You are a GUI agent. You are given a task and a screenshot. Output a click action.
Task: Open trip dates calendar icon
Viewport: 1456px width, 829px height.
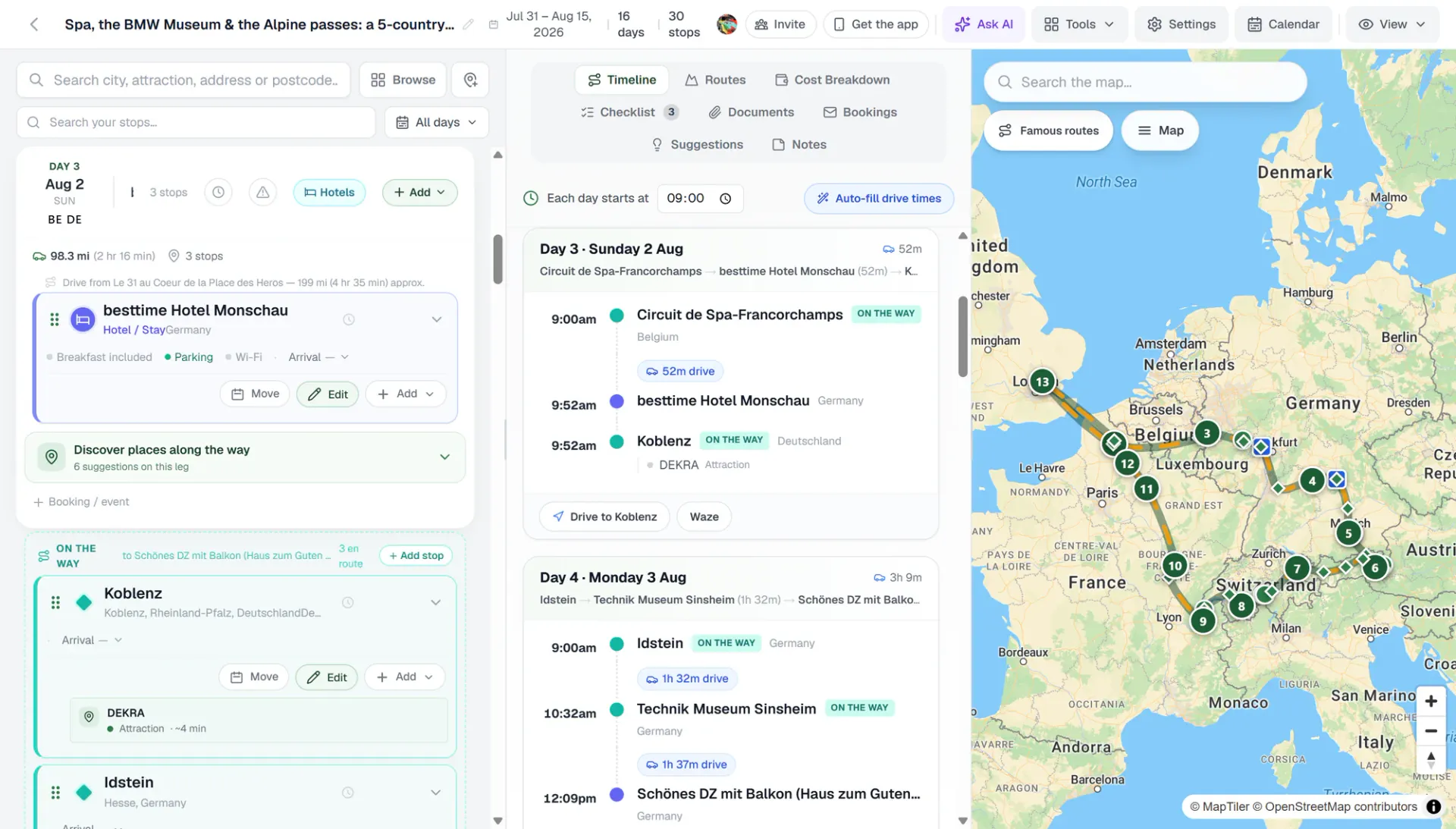494,24
